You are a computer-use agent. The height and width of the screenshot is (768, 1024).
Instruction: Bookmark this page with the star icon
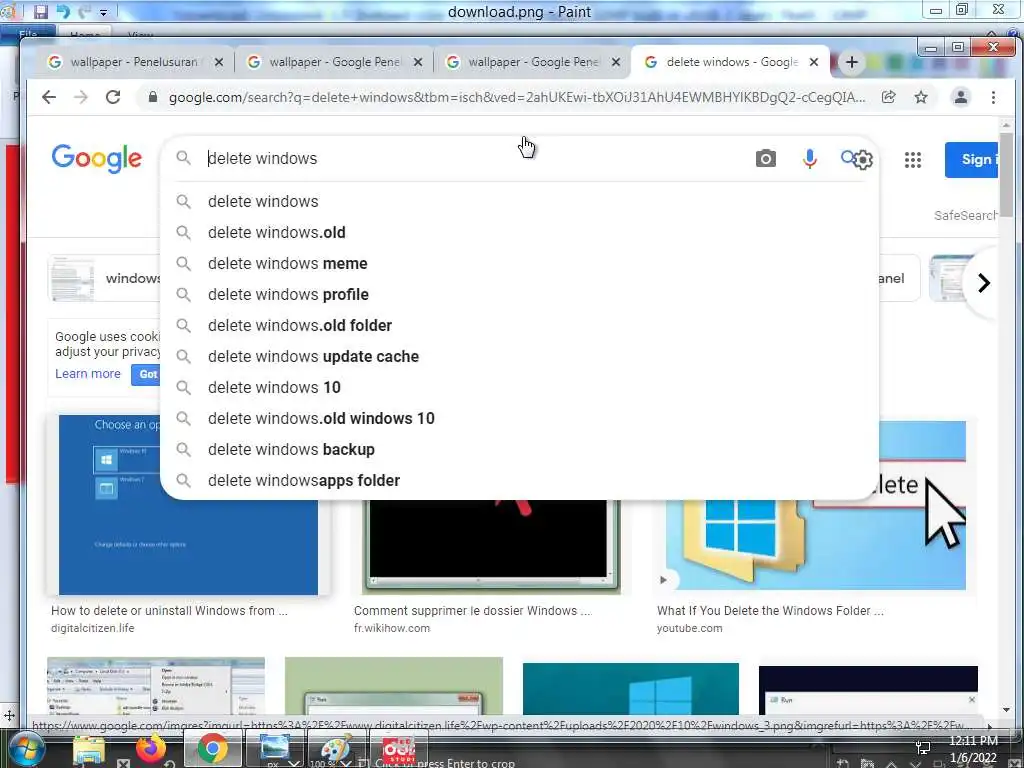pyautogui.click(x=921, y=97)
